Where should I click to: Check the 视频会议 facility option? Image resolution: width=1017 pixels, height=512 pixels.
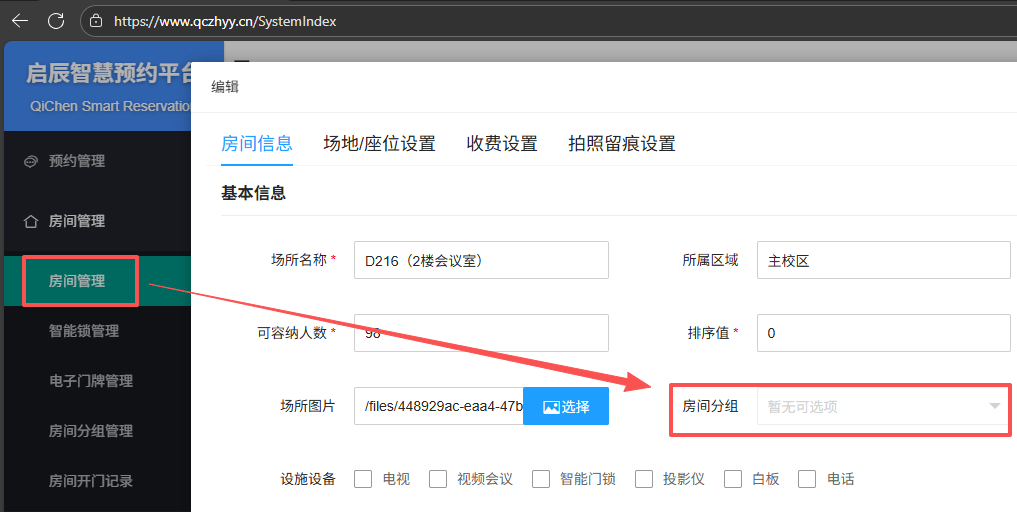pyautogui.click(x=438, y=479)
